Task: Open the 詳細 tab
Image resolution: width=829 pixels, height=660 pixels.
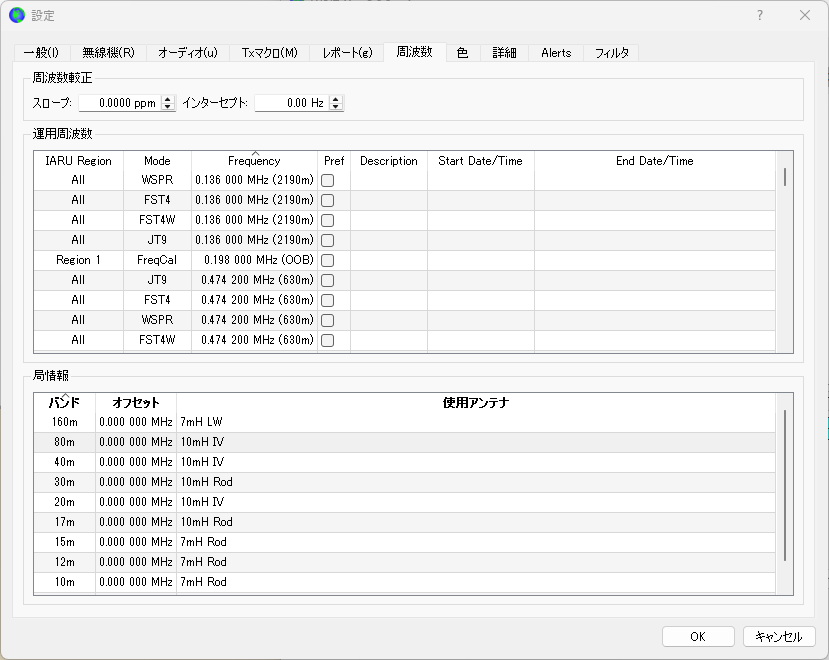Action: (504, 53)
